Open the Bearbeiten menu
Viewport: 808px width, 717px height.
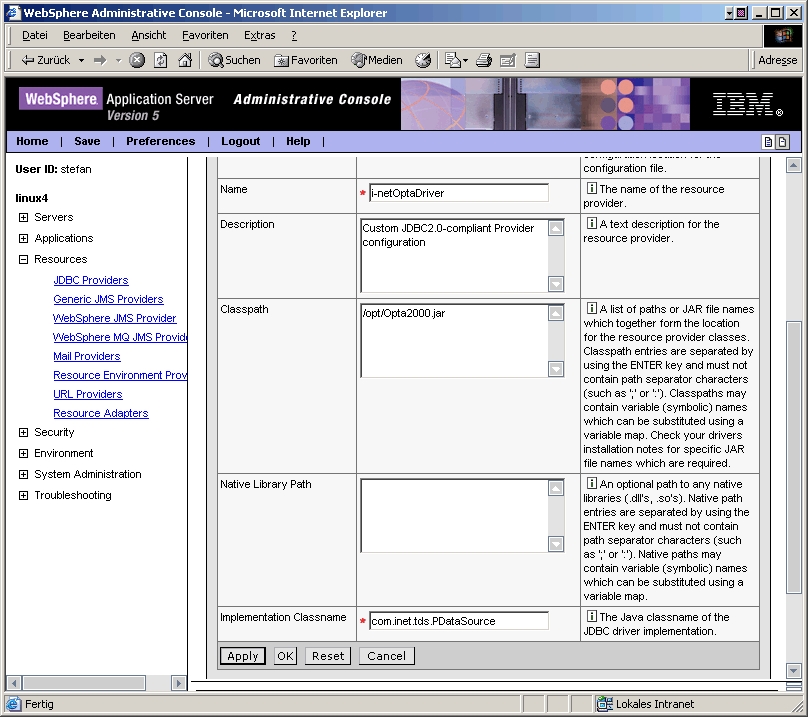89,36
